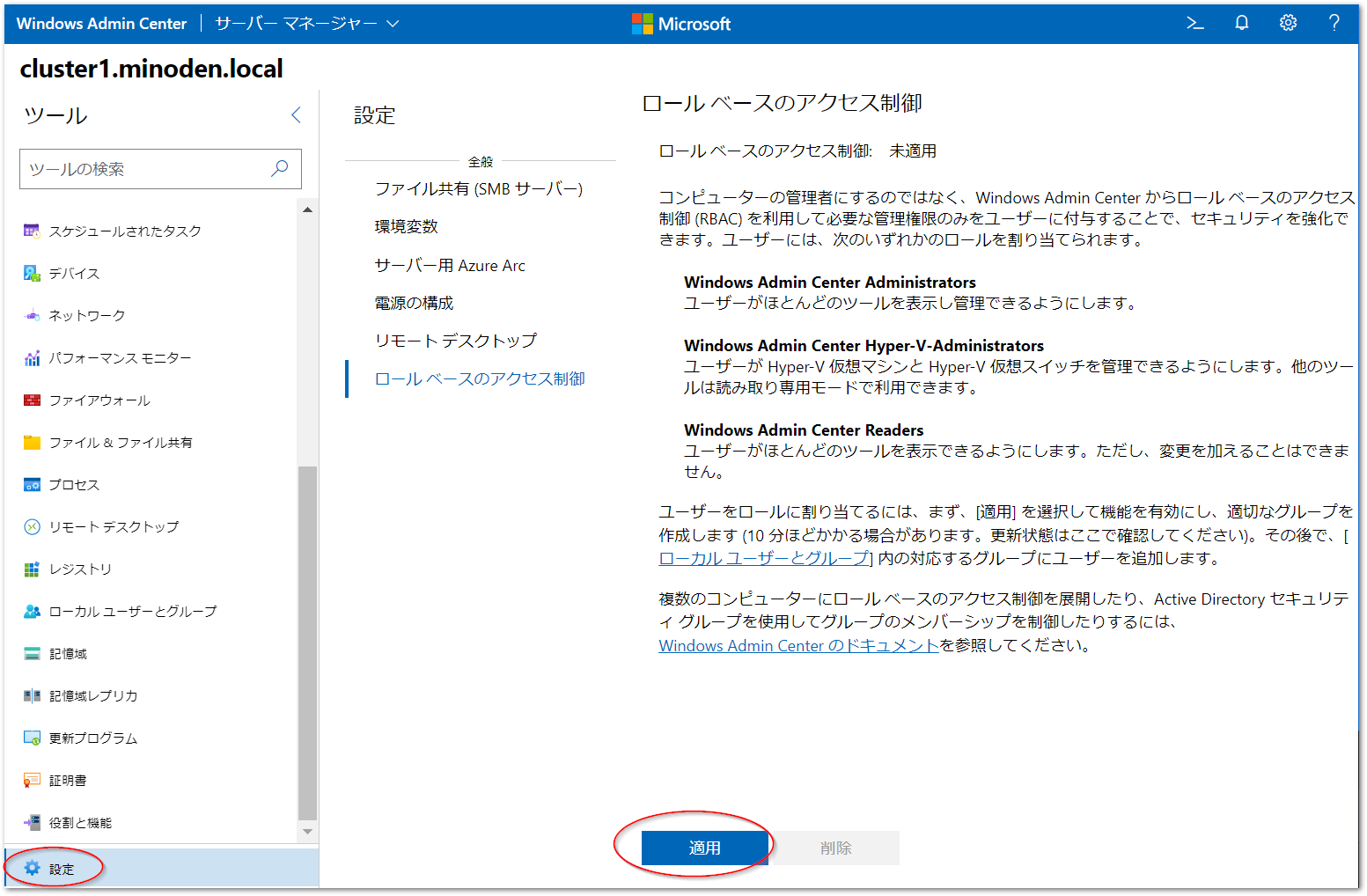Viewport: 1367px width, 896px height.
Task: Click the パフォーマンス モニター icon
Action: [x=32, y=357]
